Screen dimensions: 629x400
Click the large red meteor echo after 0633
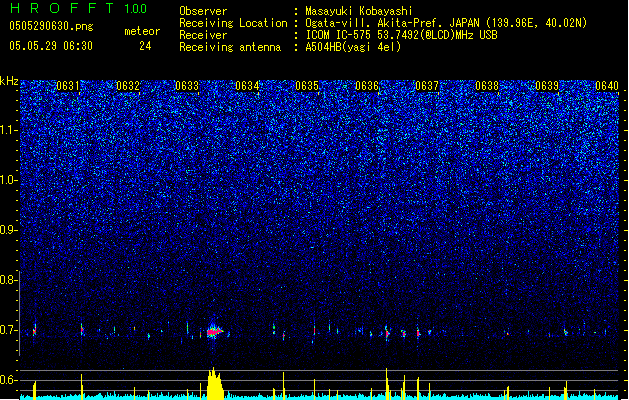[215, 332]
